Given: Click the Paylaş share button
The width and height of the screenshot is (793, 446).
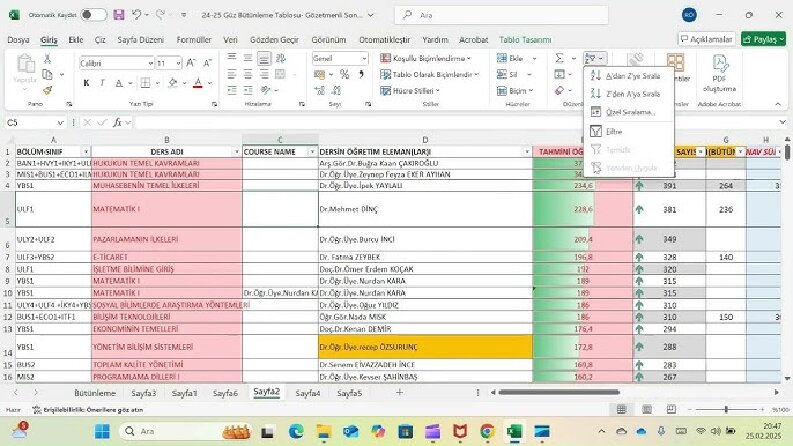Looking at the screenshot, I should coord(763,39).
